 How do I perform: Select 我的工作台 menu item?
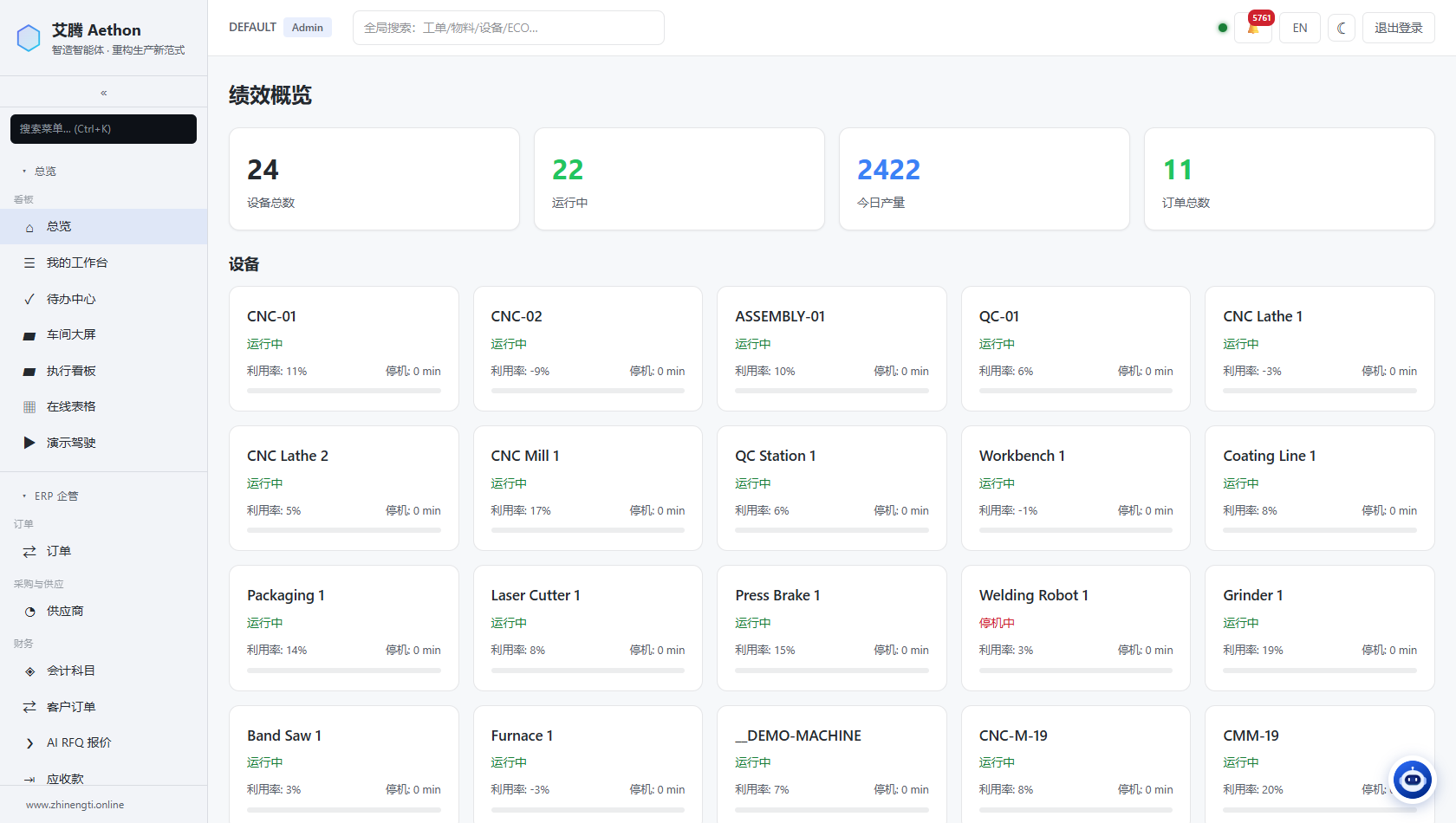[104, 262]
